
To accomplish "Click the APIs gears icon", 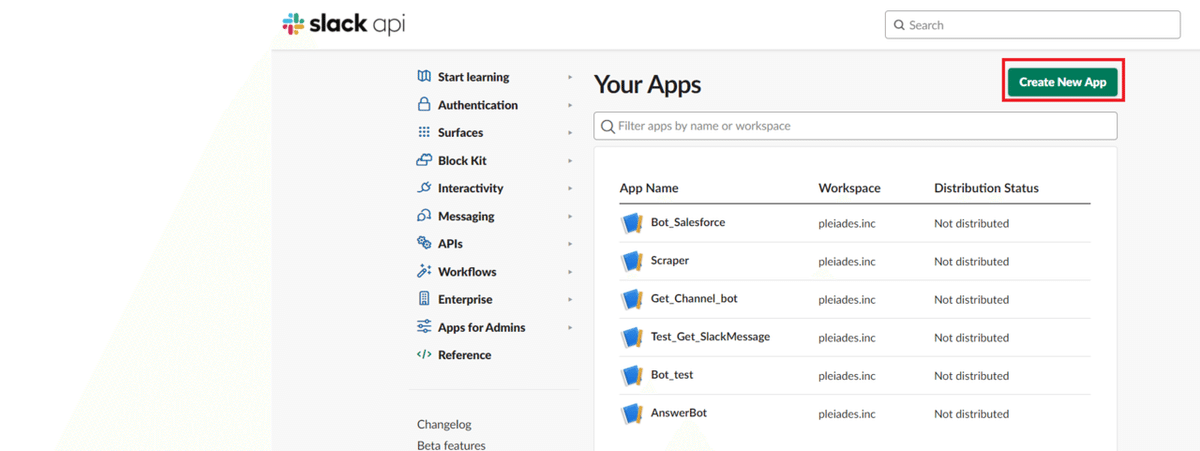I will coord(424,243).
